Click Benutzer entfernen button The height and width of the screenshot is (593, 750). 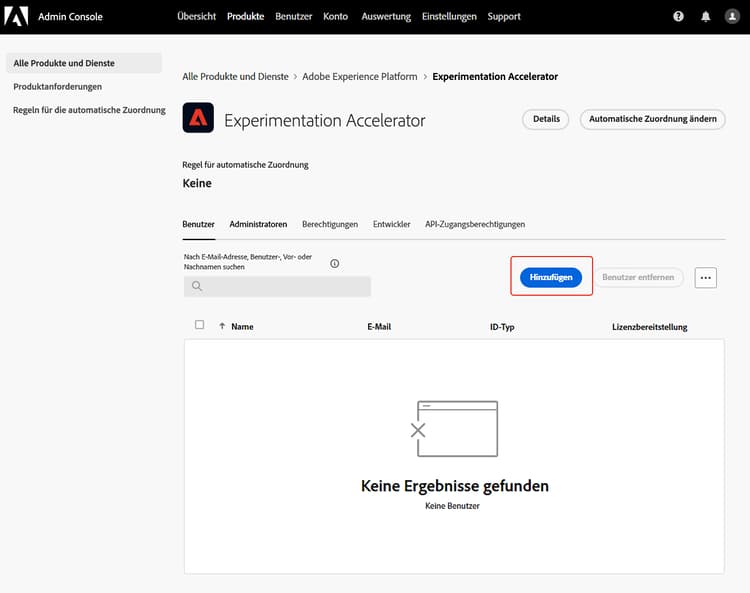tap(638, 277)
